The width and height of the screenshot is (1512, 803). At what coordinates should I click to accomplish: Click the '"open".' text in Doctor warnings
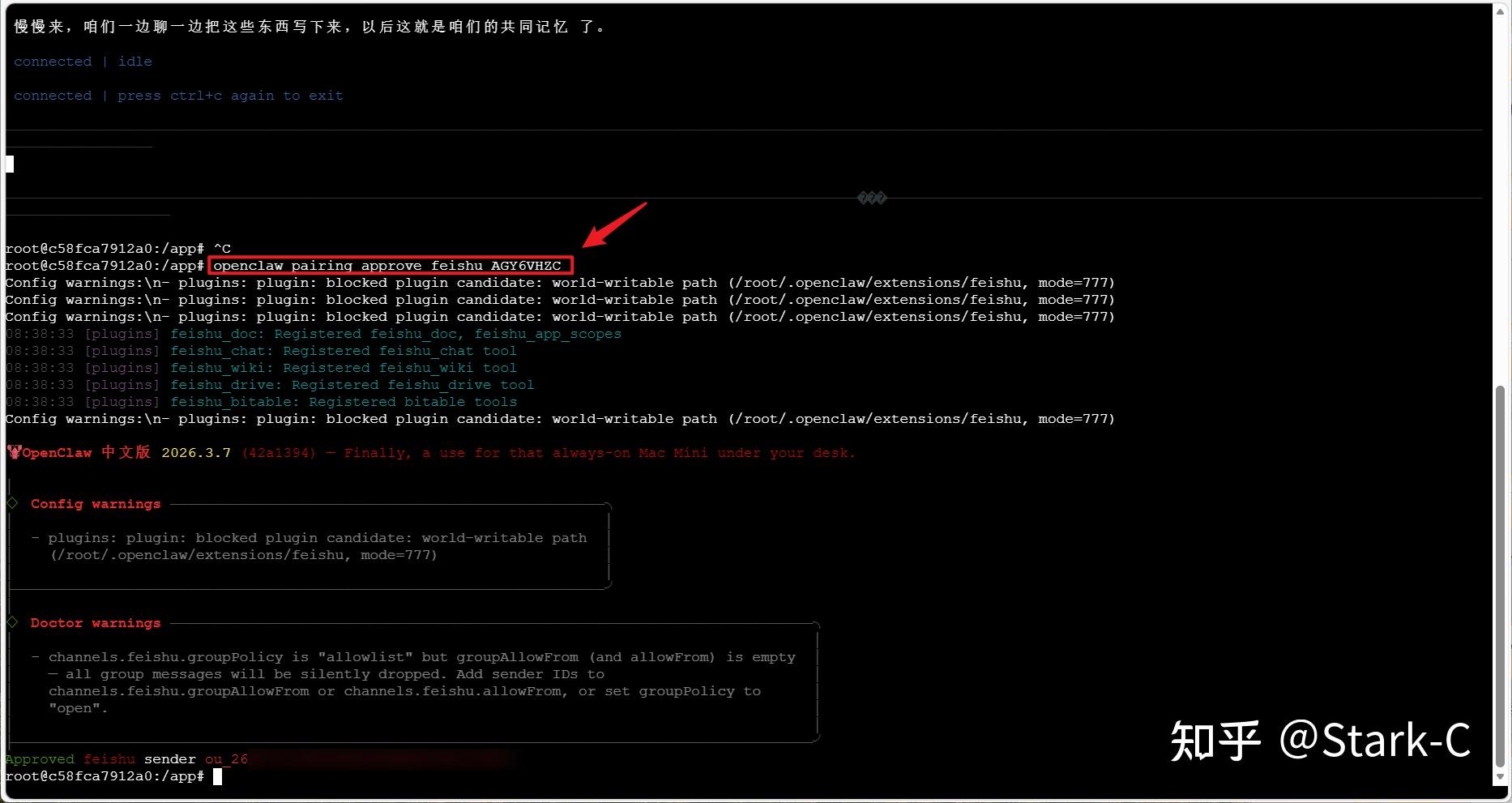(x=79, y=708)
